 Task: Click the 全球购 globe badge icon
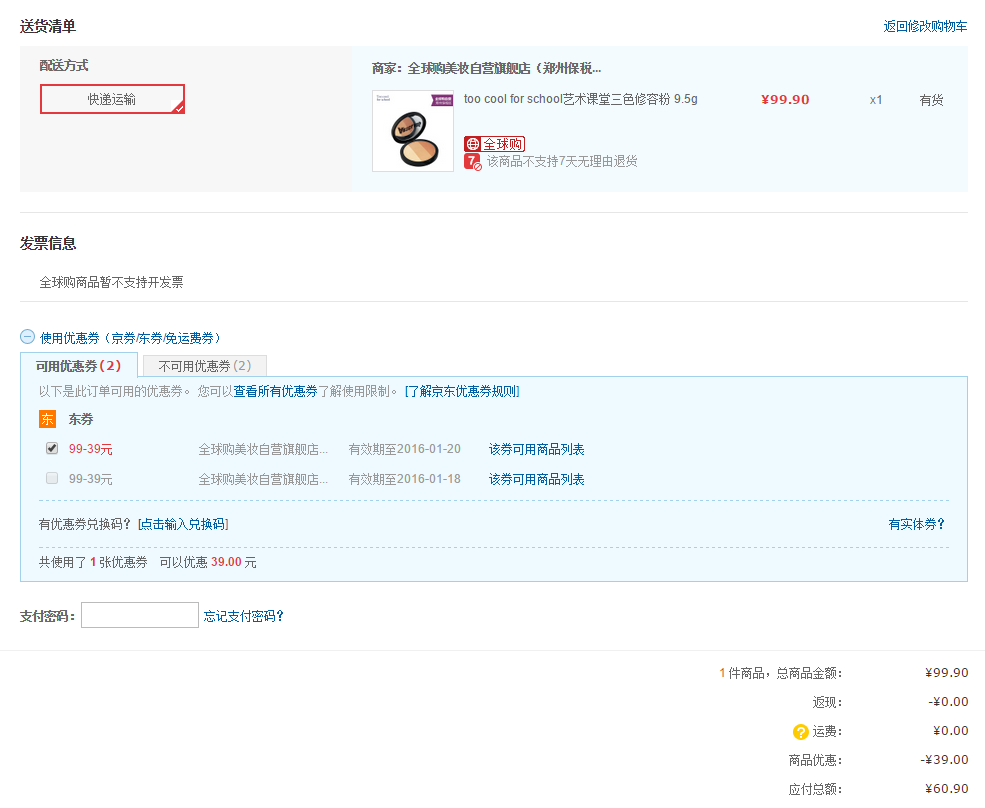click(x=494, y=144)
